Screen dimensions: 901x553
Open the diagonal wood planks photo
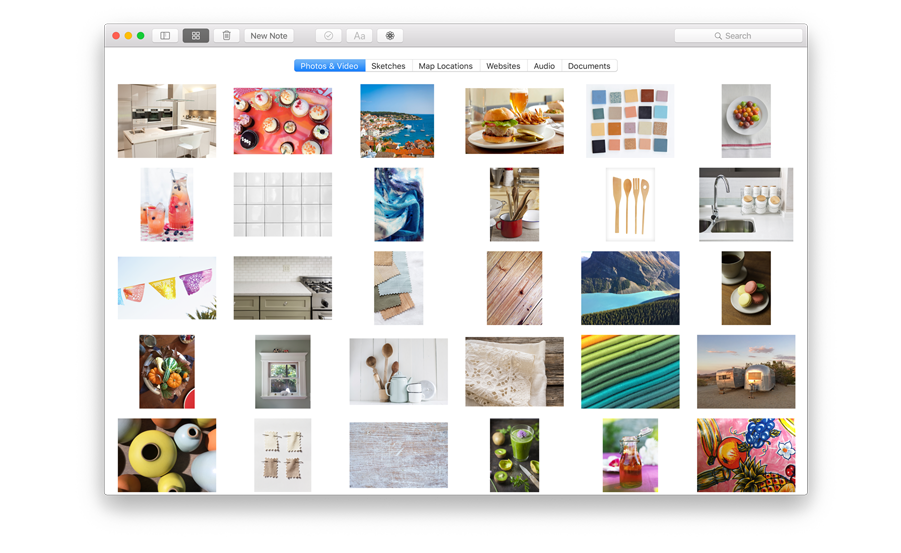tap(514, 288)
